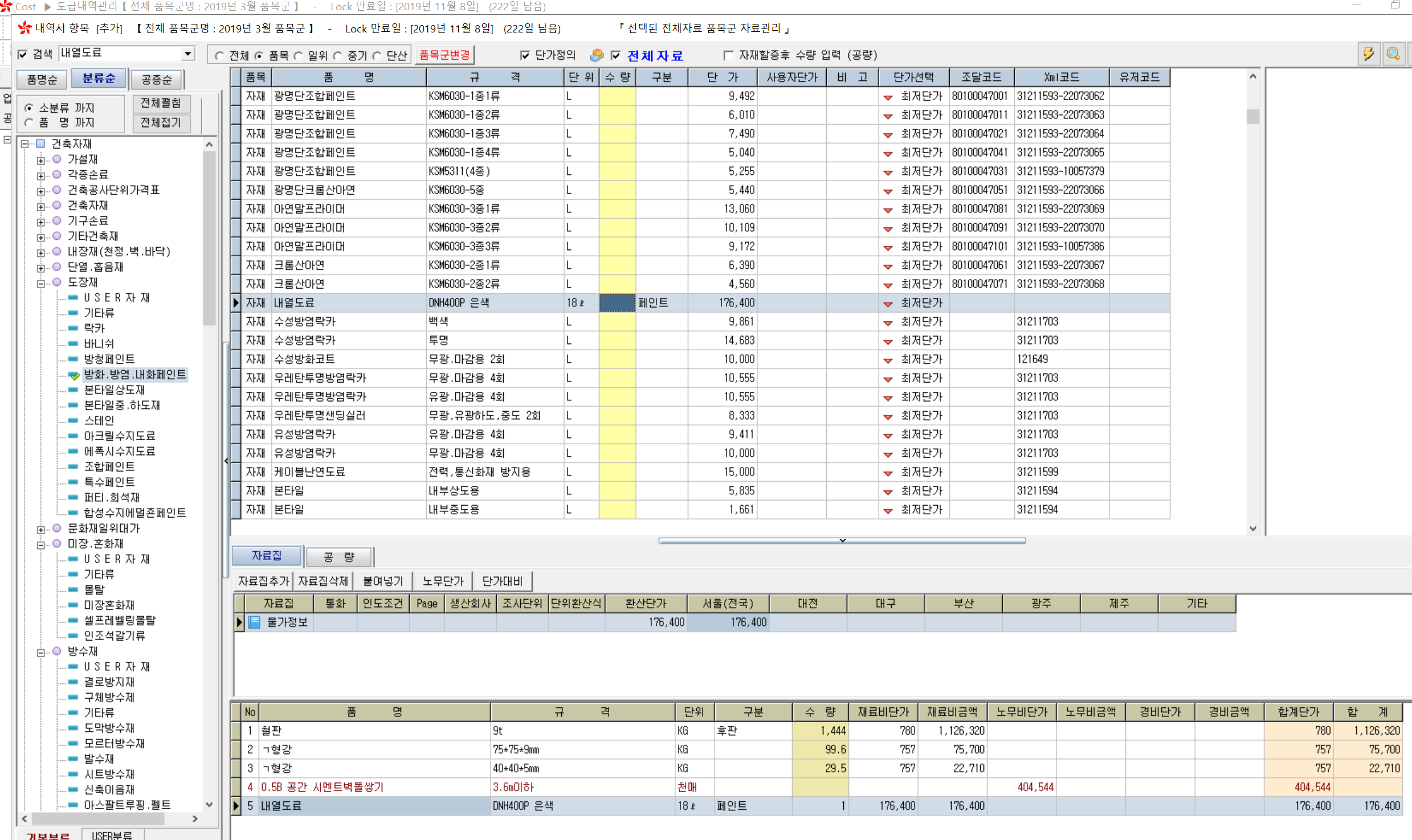Click the 품목군변경 button
The image size is (1412, 840).
(x=444, y=55)
